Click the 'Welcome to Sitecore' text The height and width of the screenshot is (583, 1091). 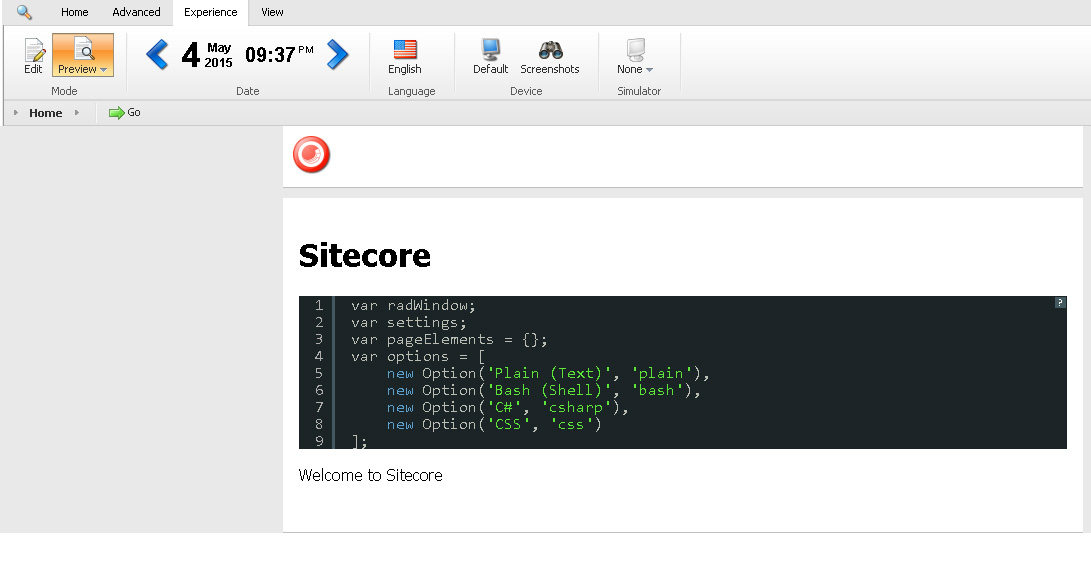click(370, 475)
